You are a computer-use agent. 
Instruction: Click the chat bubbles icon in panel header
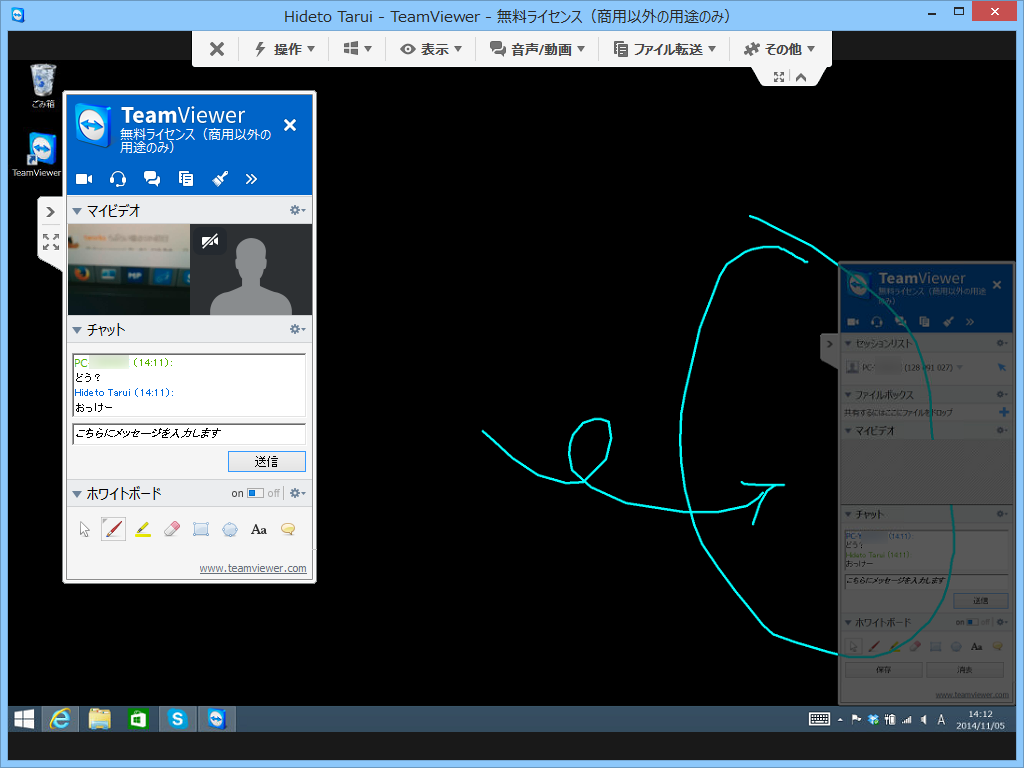[152, 179]
